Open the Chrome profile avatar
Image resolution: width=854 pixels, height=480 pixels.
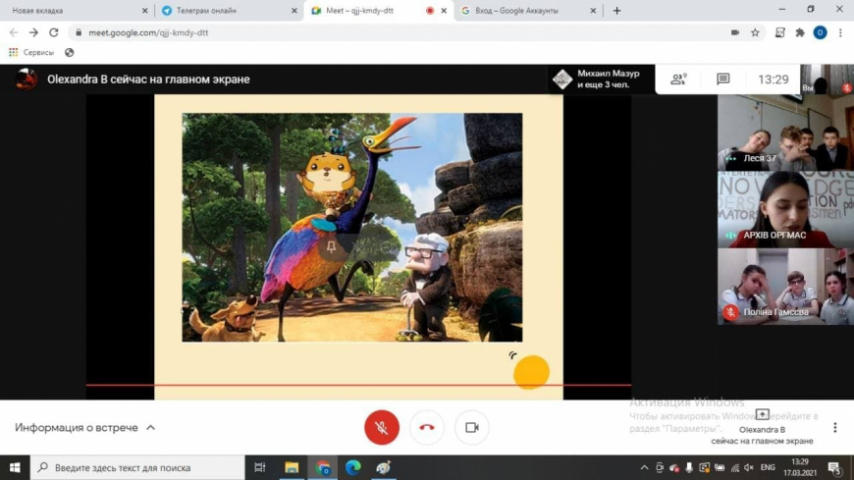820,32
